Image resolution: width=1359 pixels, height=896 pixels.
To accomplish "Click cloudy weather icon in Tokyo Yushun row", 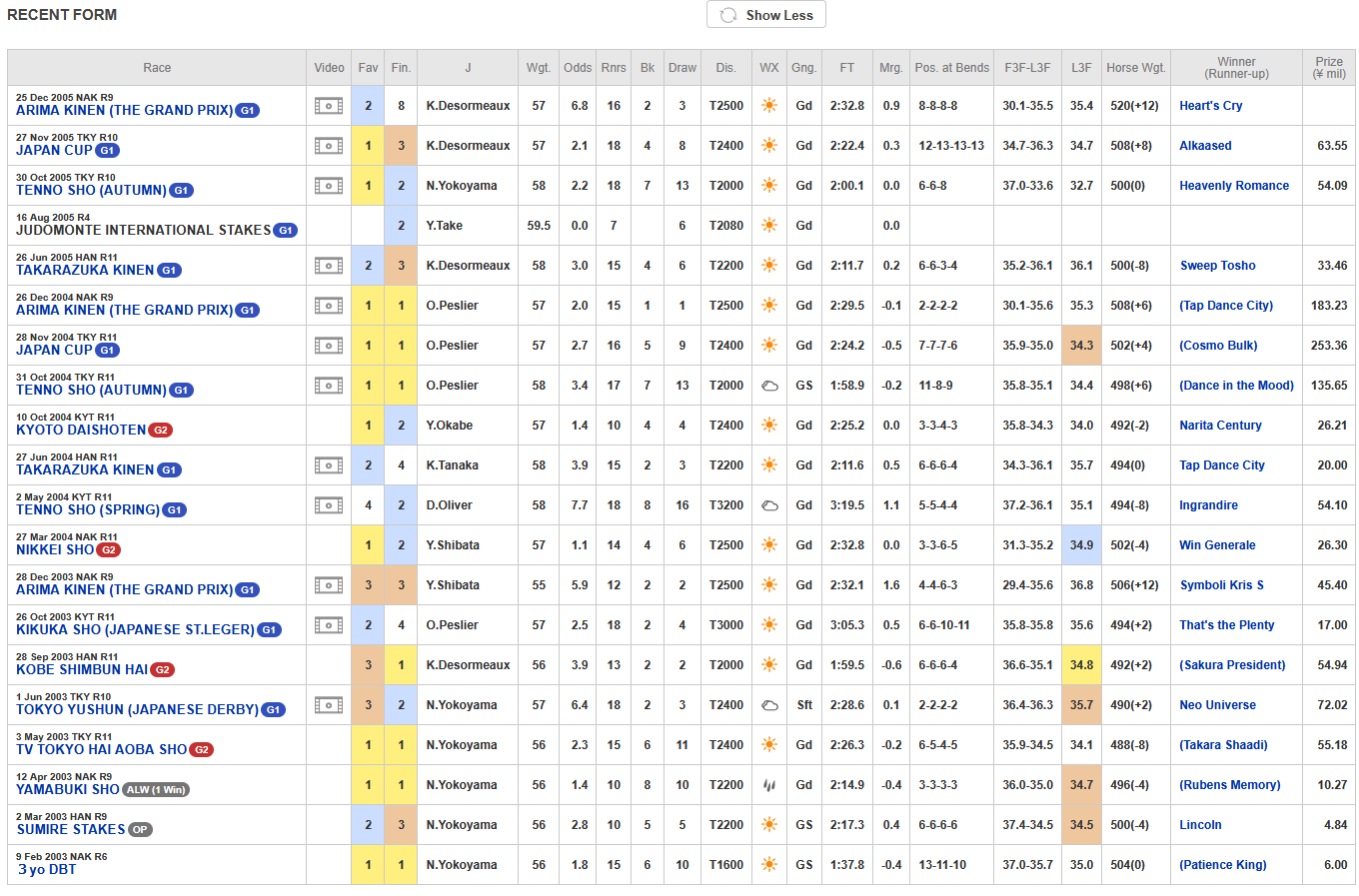I will click(x=769, y=705).
